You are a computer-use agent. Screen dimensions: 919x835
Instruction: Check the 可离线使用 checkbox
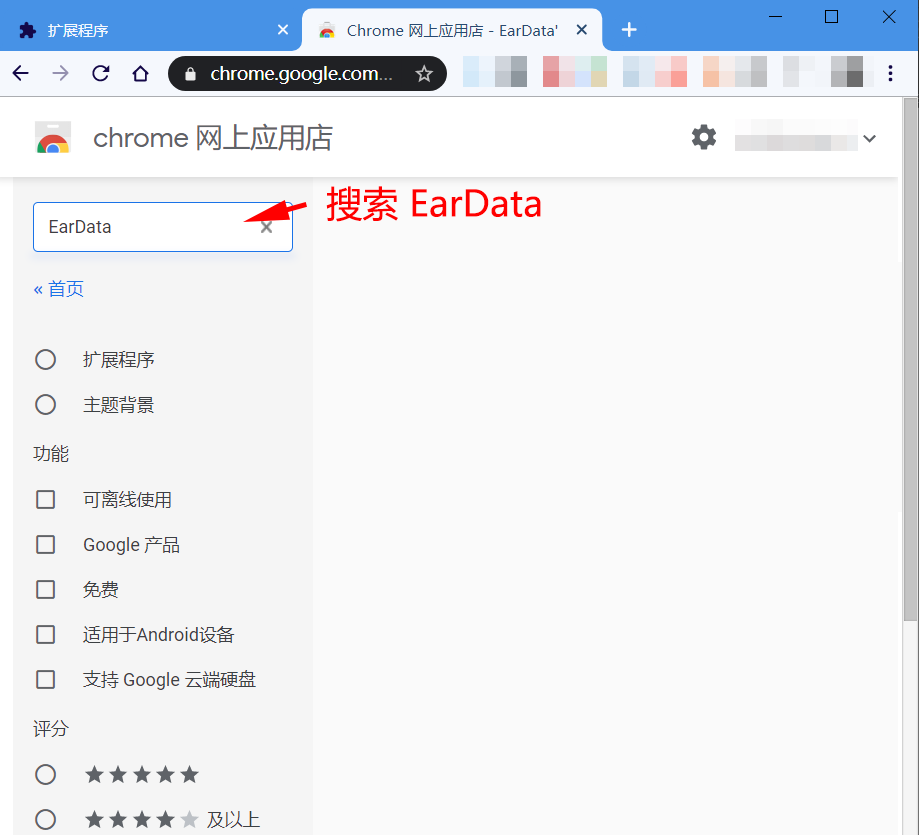[46, 500]
